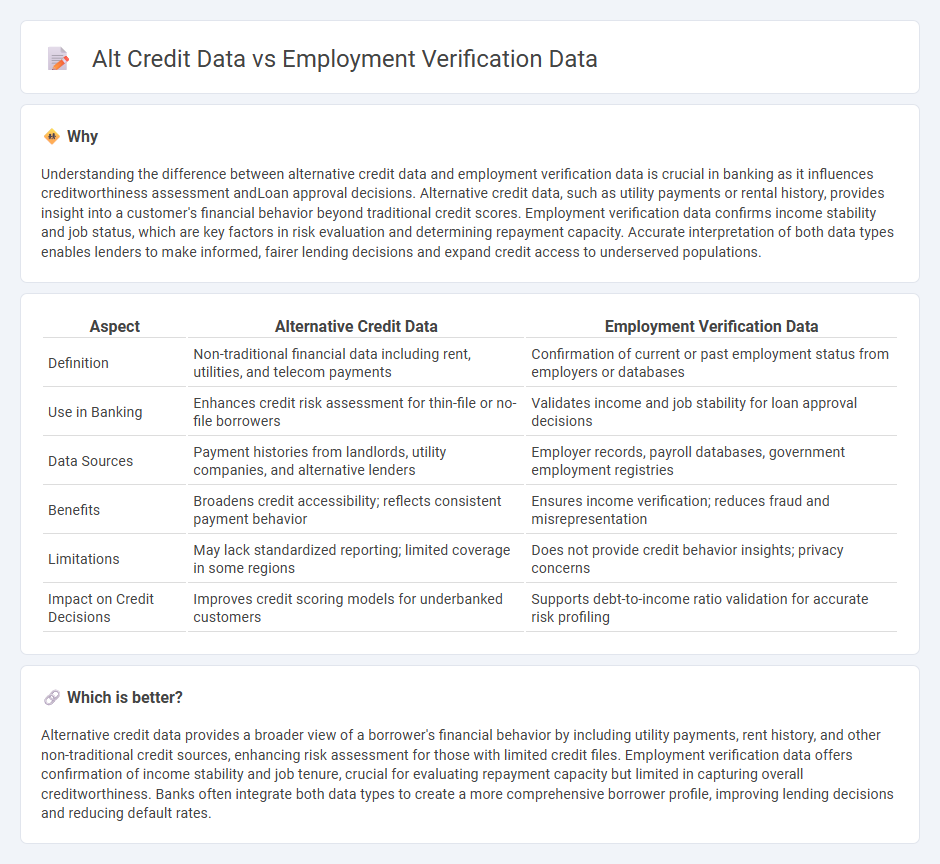This screenshot has width=940, height=864.
Task: Click the chain link icon beside Which is better?
Action: pos(52,697)
